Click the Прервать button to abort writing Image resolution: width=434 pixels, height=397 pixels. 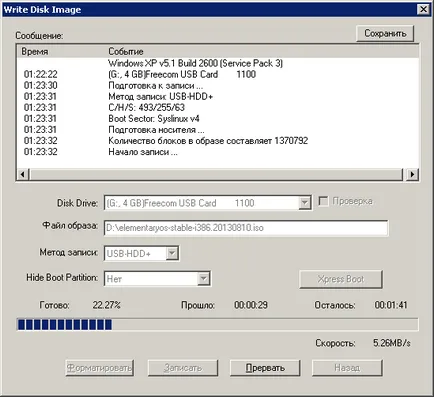(265, 368)
